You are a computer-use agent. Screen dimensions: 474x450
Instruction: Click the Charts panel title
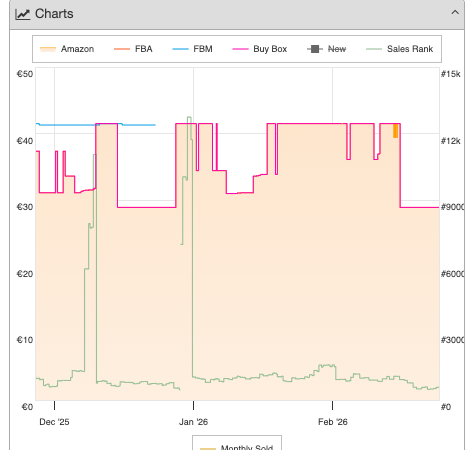54,14
